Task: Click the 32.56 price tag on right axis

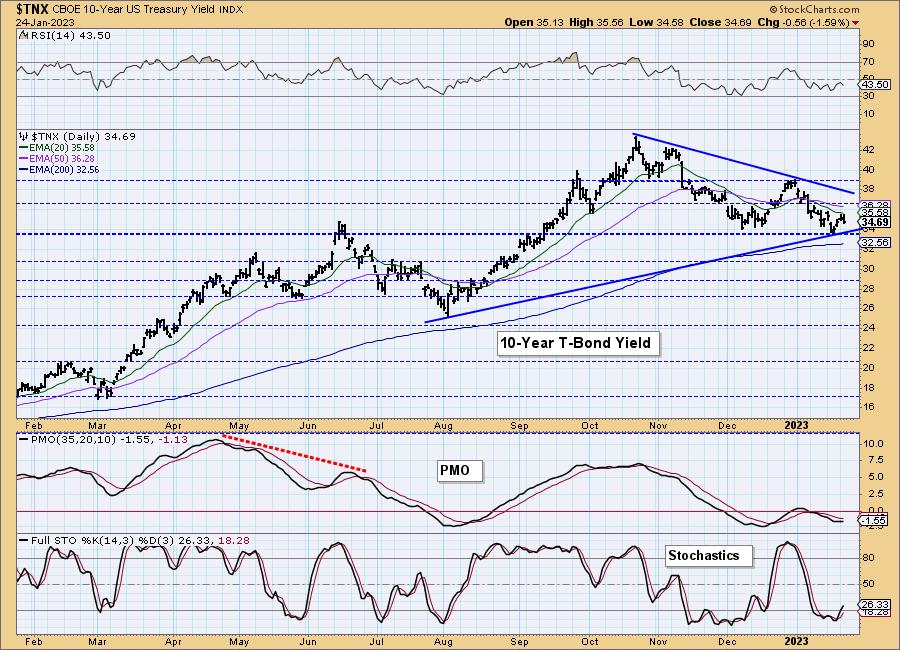Action: (875, 243)
